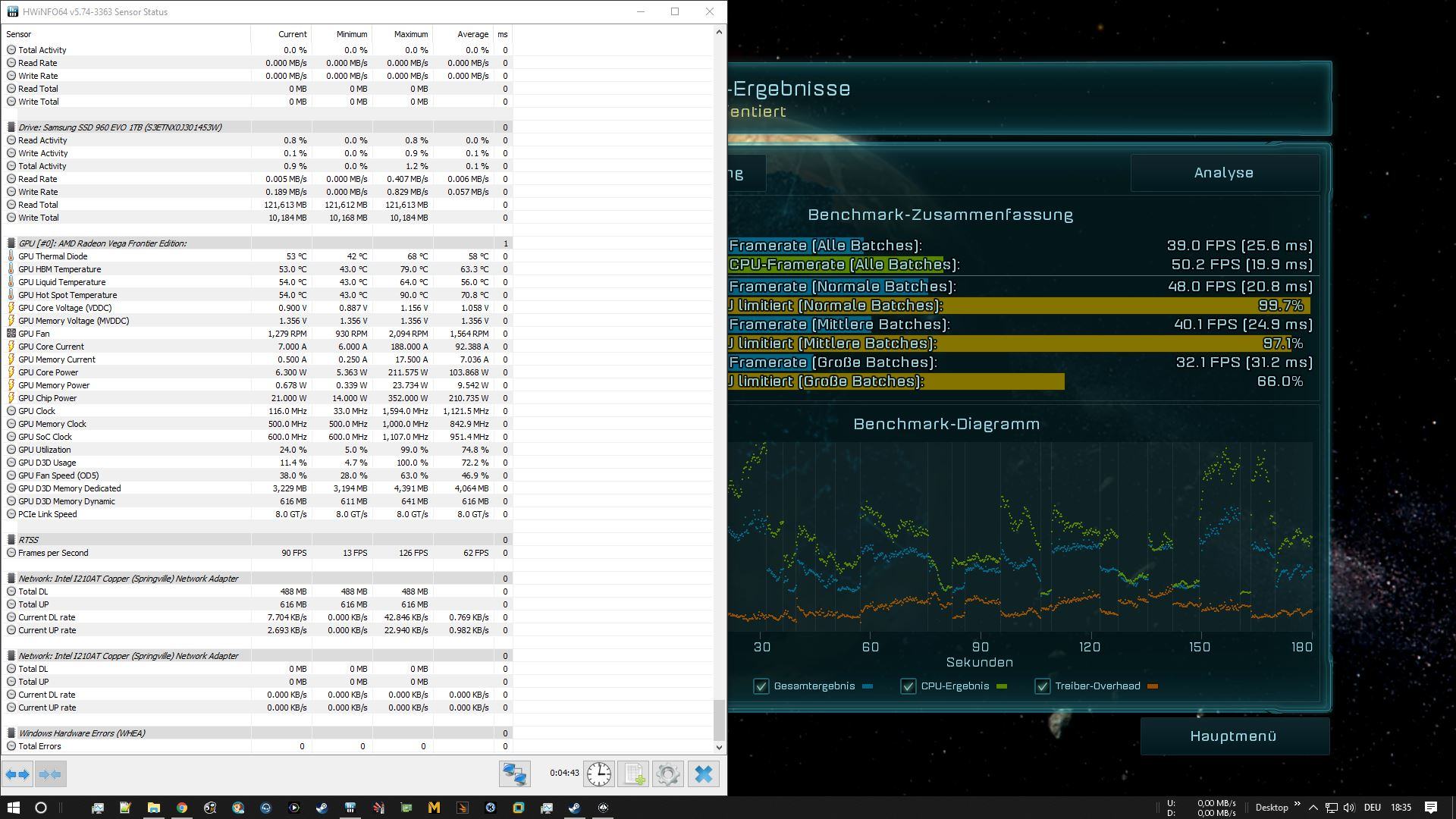Toggle the CPU-Ergebnis graph checkbox
1456x819 pixels.
coord(908,686)
